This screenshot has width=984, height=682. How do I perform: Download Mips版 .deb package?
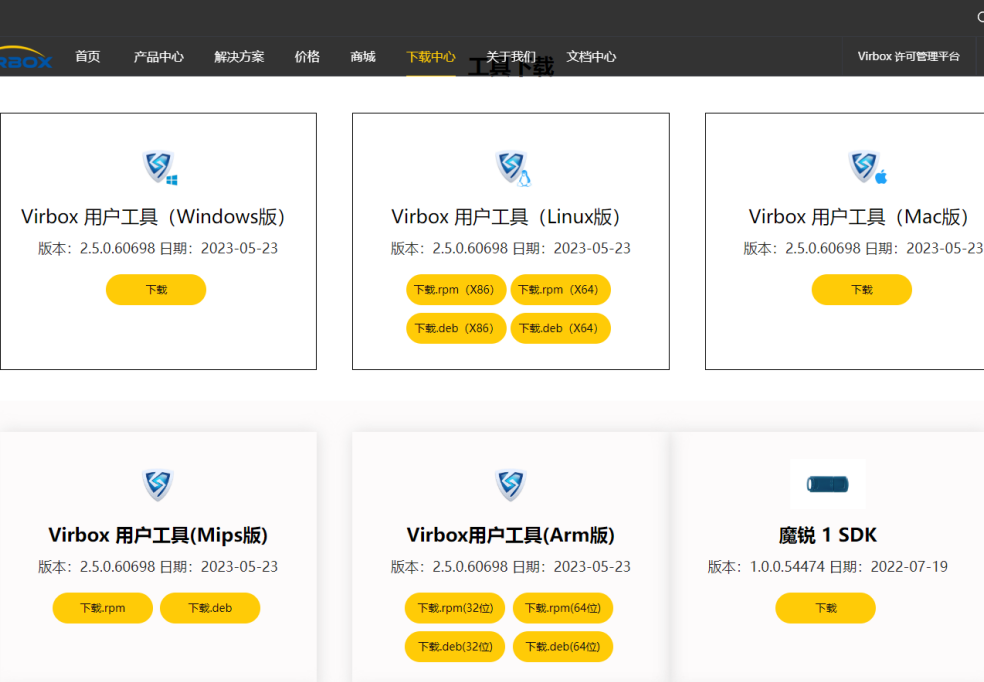210,608
